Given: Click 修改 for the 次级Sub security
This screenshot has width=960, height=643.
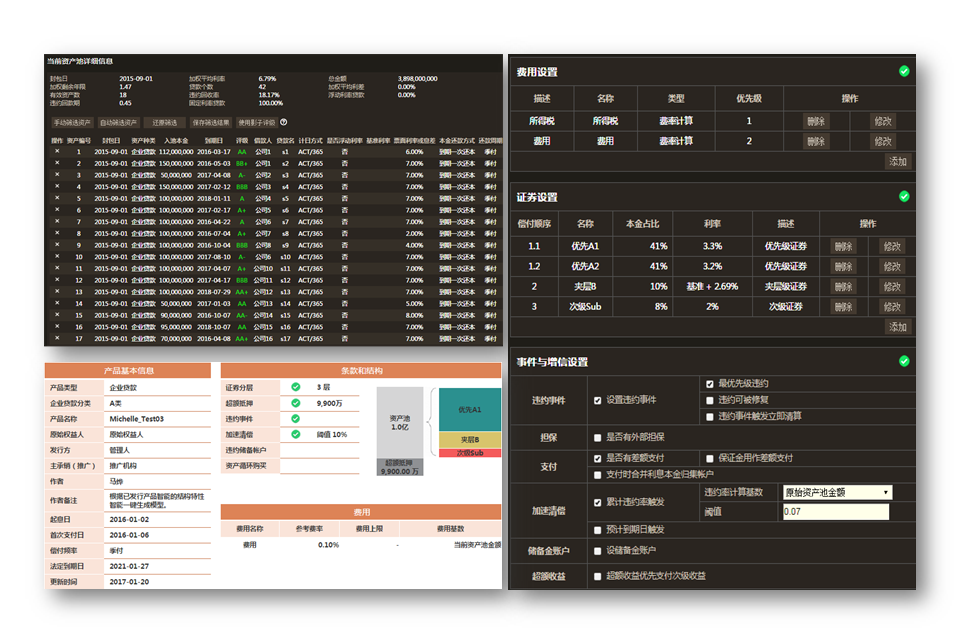Looking at the screenshot, I should (x=892, y=307).
